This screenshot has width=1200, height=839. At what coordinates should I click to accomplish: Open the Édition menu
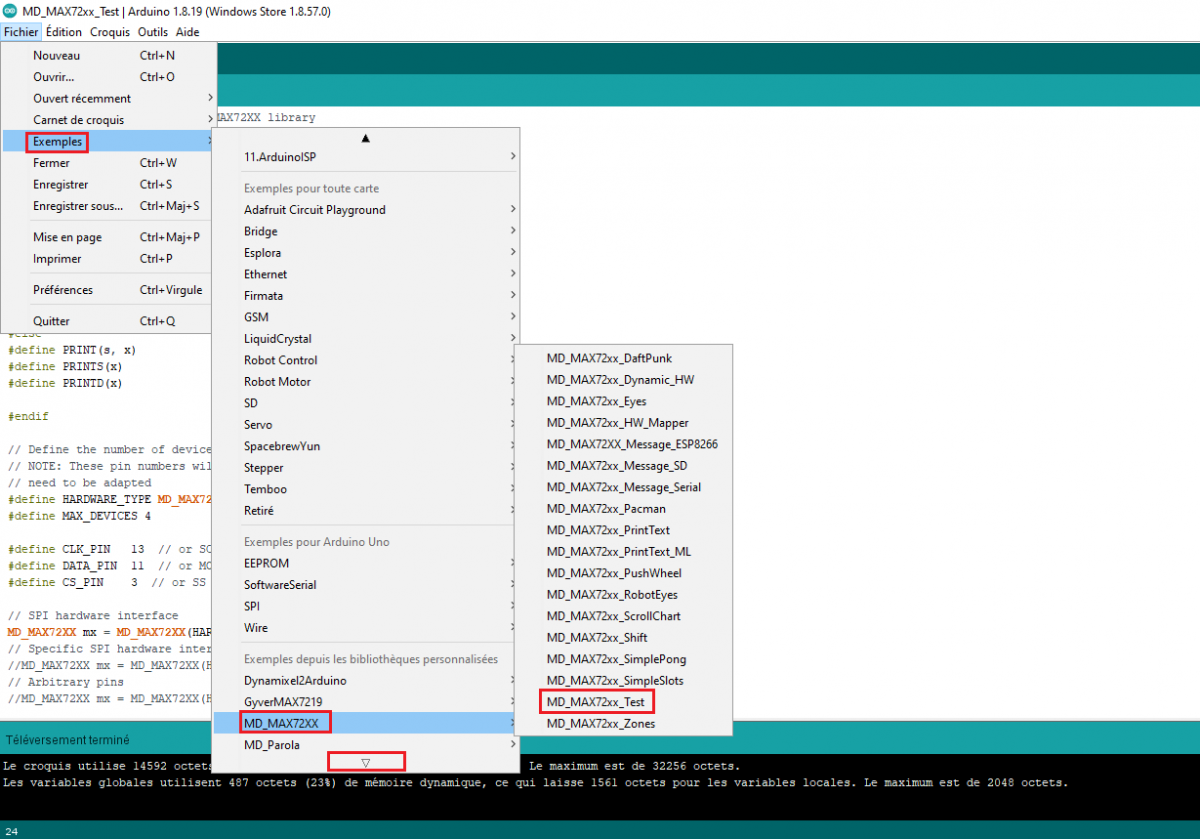tap(64, 32)
